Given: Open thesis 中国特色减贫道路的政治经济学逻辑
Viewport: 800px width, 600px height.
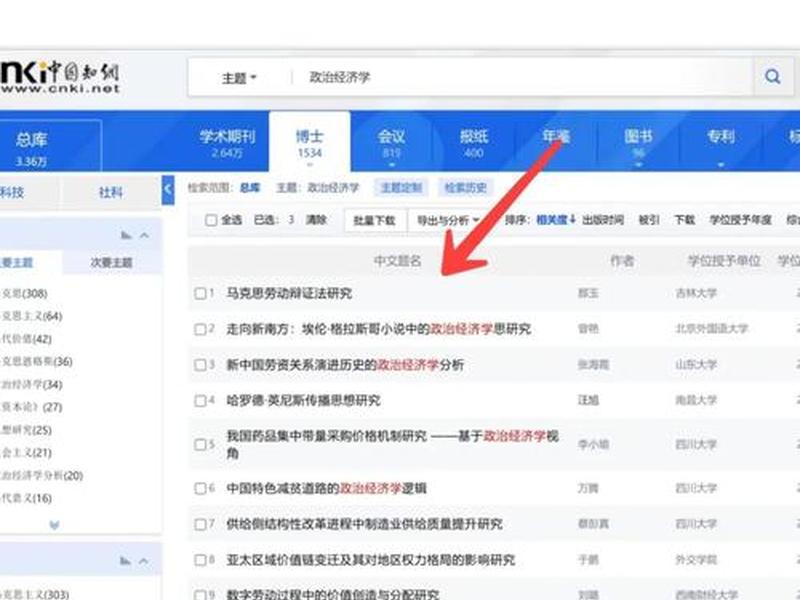Looking at the screenshot, I should 327,488.
